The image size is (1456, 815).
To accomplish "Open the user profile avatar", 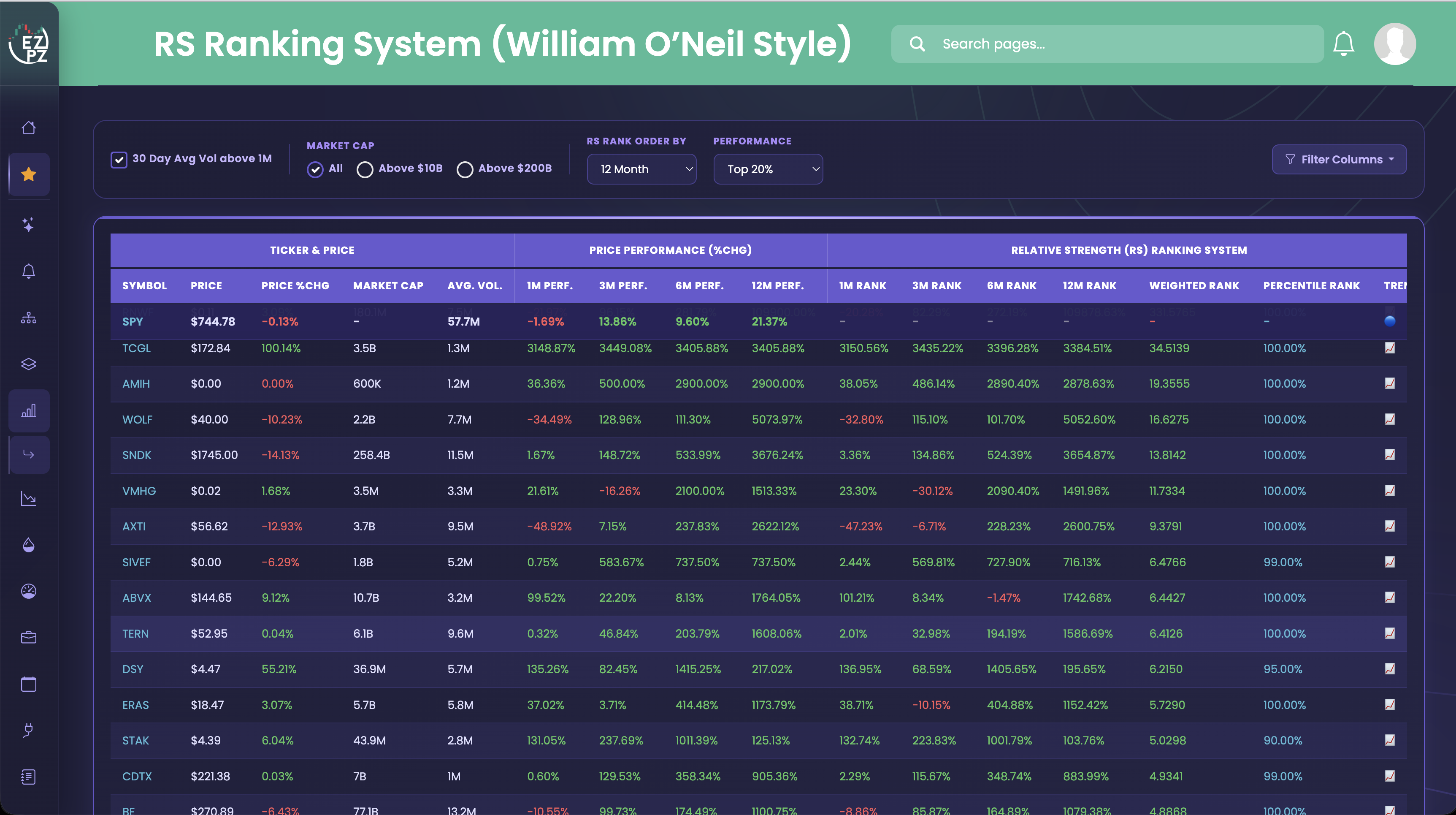I will point(1395,44).
